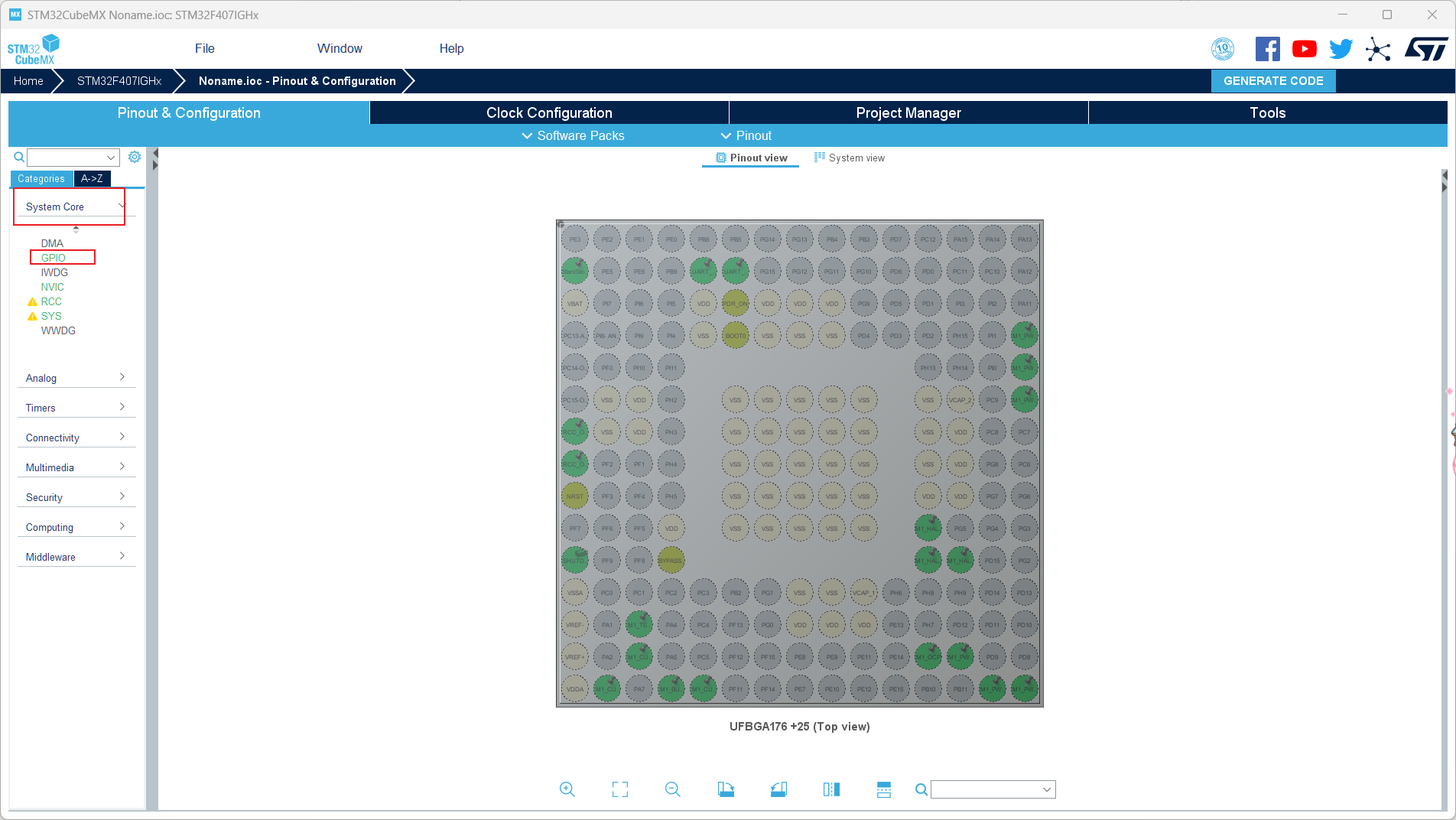The image size is (1456, 820).
Task: Click the BYPASS pin on chip
Action: click(x=671, y=561)
